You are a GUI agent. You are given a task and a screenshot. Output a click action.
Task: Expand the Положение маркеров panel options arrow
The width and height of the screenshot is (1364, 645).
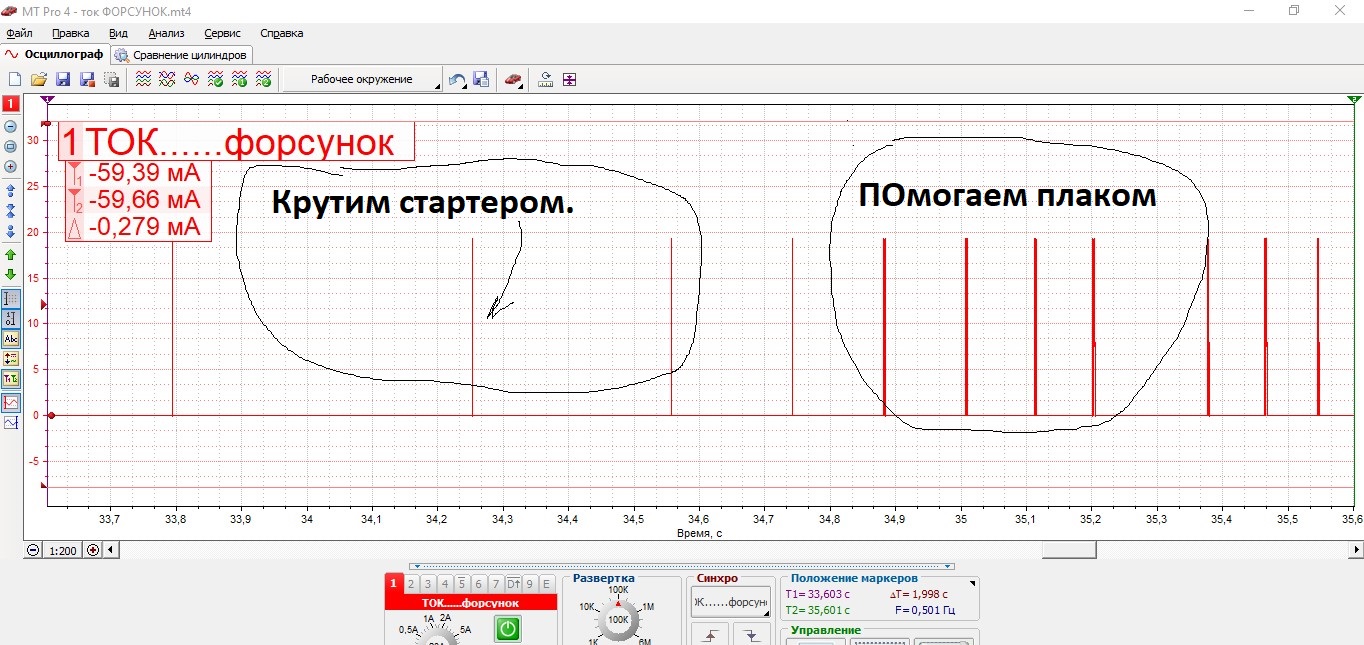point(970,582)
